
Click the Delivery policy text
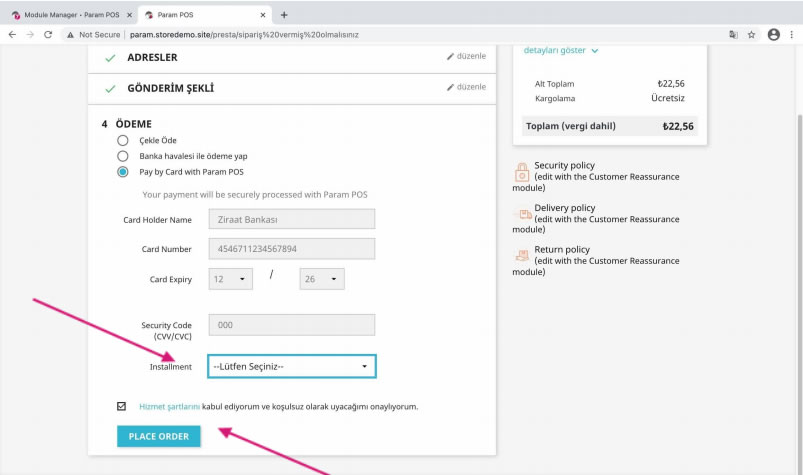[x=564, y=208]
